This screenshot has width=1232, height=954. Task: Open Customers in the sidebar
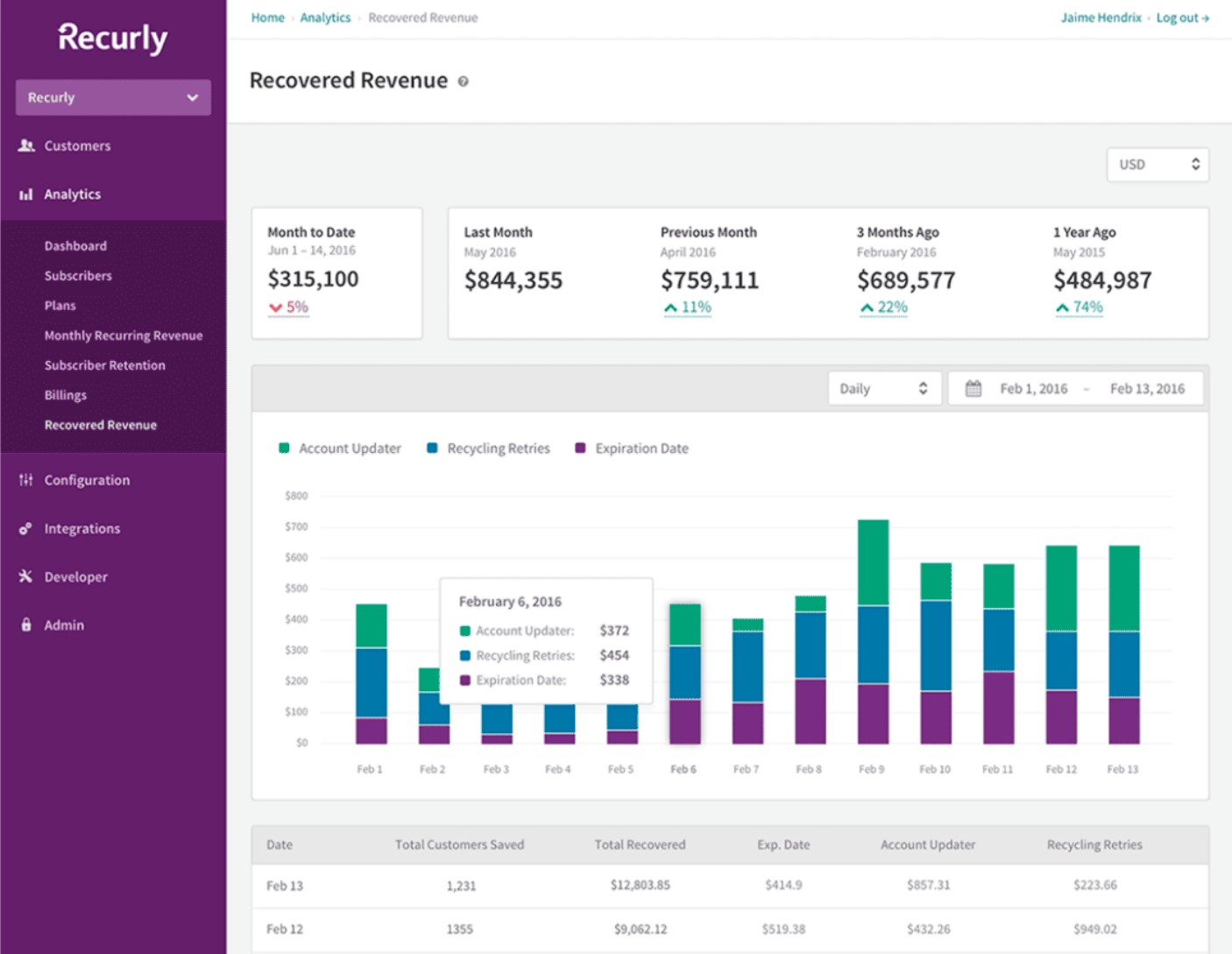point(77,145)
